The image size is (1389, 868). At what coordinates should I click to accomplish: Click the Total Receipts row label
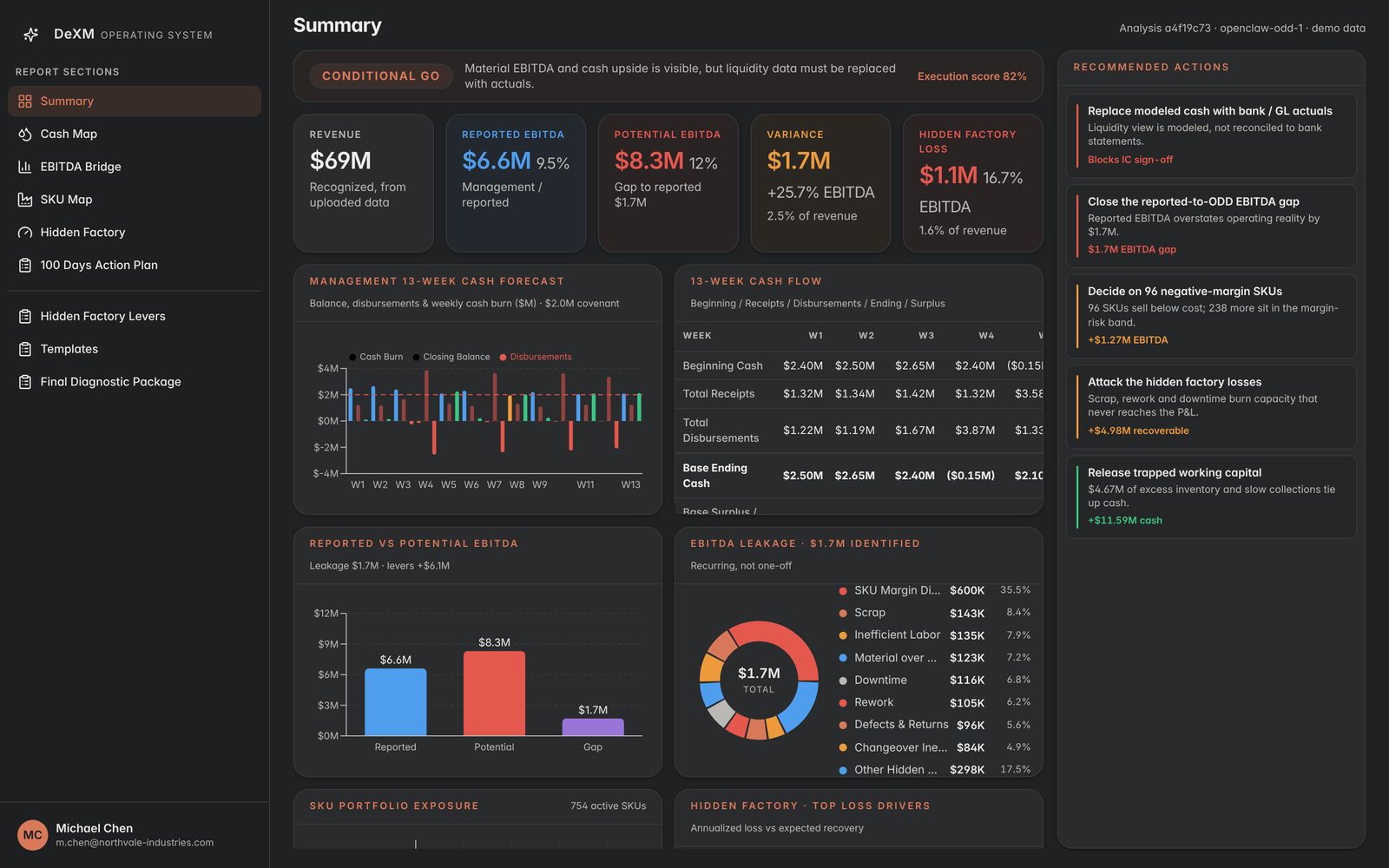[x=719, y=394]
